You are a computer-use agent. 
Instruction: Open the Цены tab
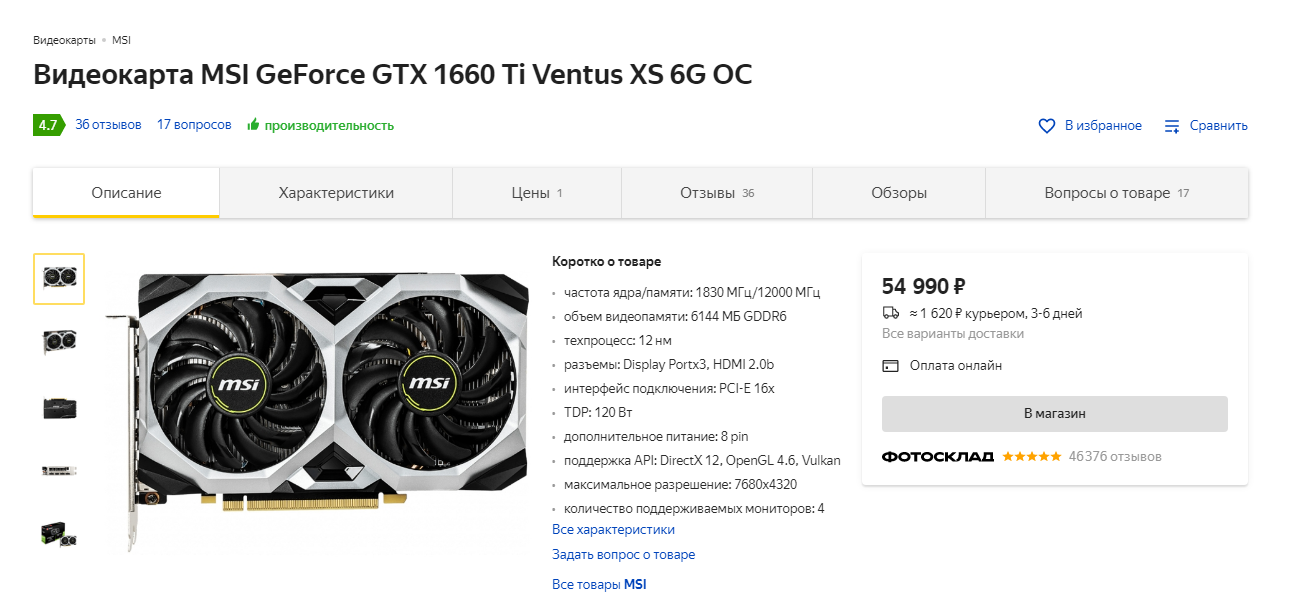tap(536, 193)
